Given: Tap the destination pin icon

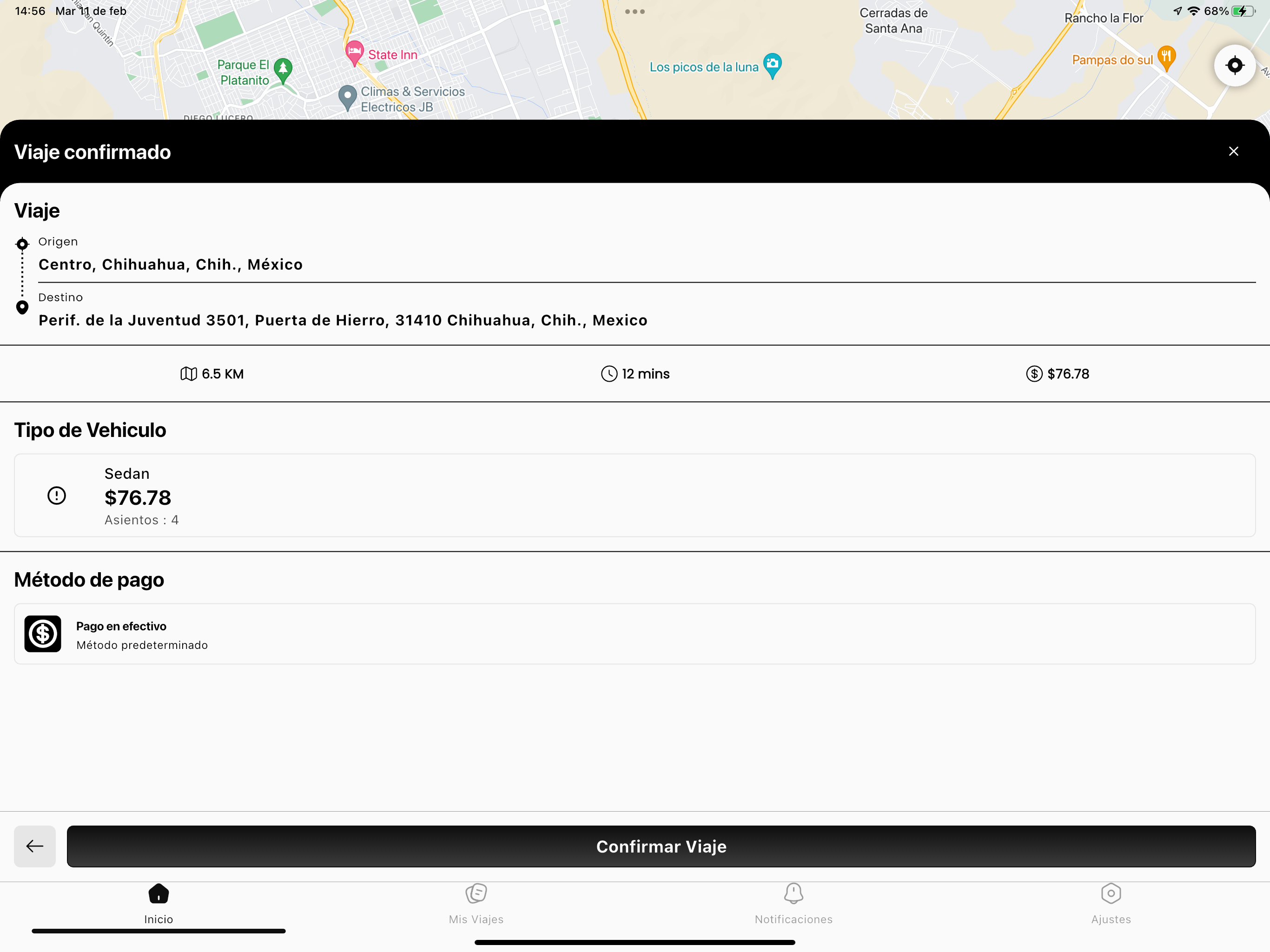Looking at the screenshot, I should coord(22,307).
